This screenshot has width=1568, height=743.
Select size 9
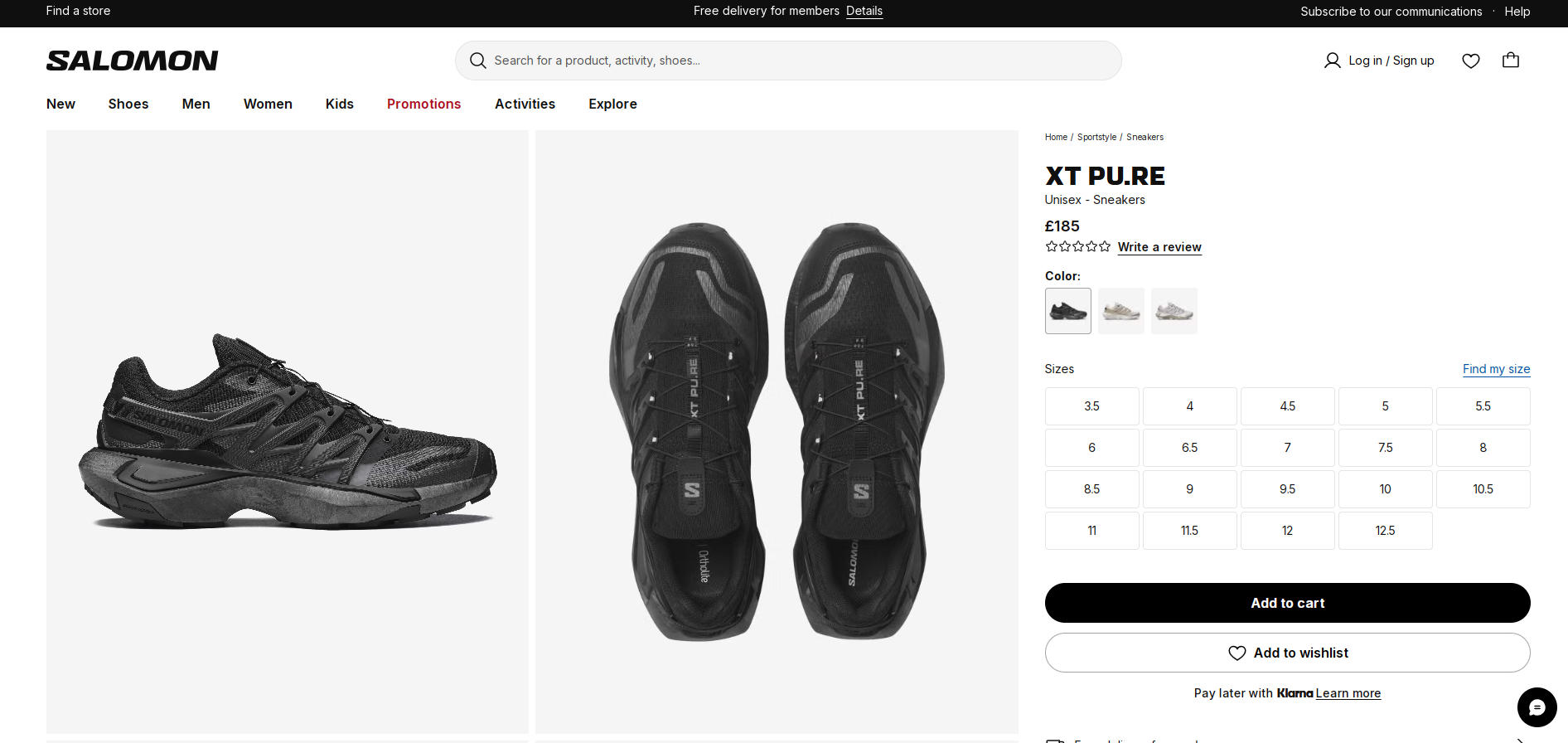click(x=1189, y=489)
